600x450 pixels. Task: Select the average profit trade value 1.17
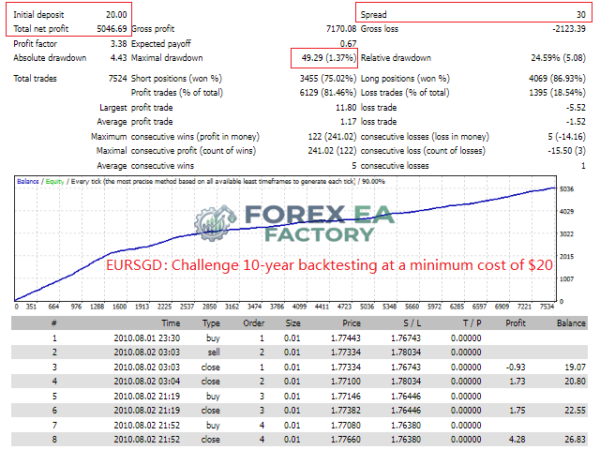click(348, 122)
